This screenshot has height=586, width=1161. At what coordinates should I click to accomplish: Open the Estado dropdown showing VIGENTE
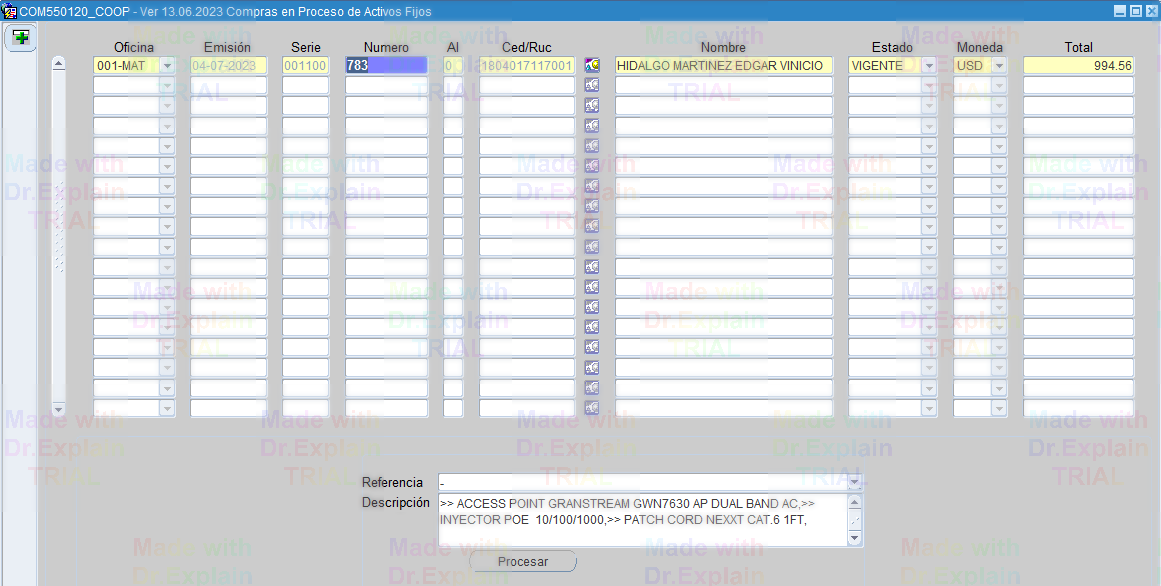point(929,65)
